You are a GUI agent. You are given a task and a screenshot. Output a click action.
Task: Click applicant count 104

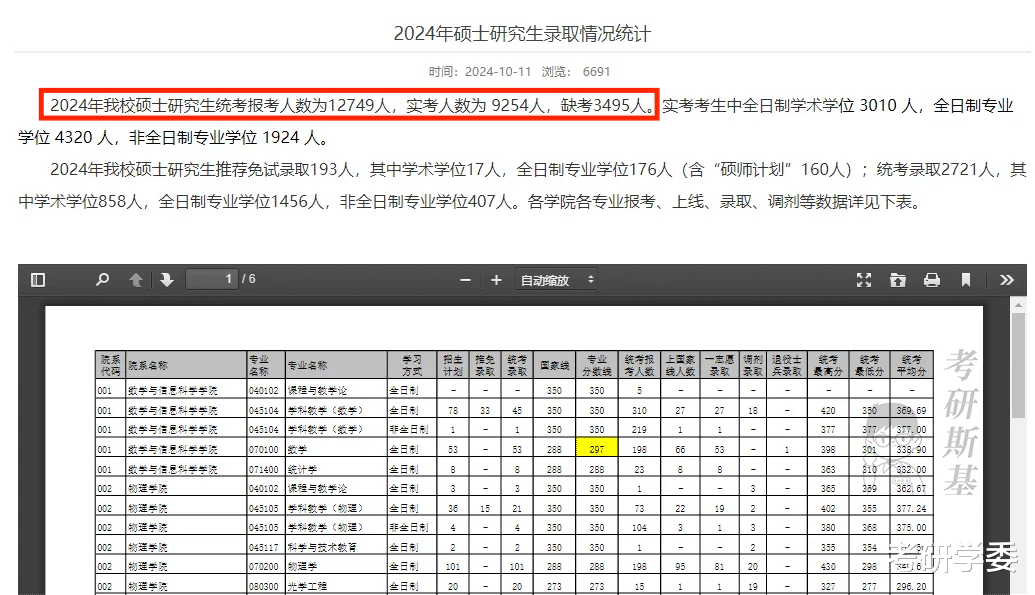639,528
